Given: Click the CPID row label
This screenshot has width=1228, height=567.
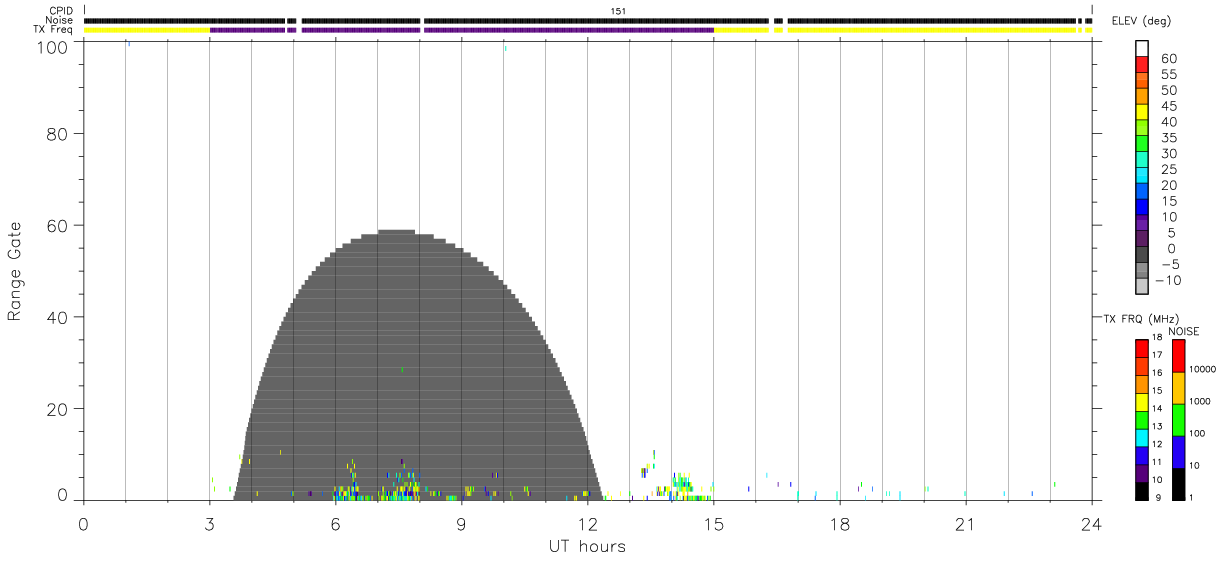Looking at the screenshot, I should click(x=62, y=10).
